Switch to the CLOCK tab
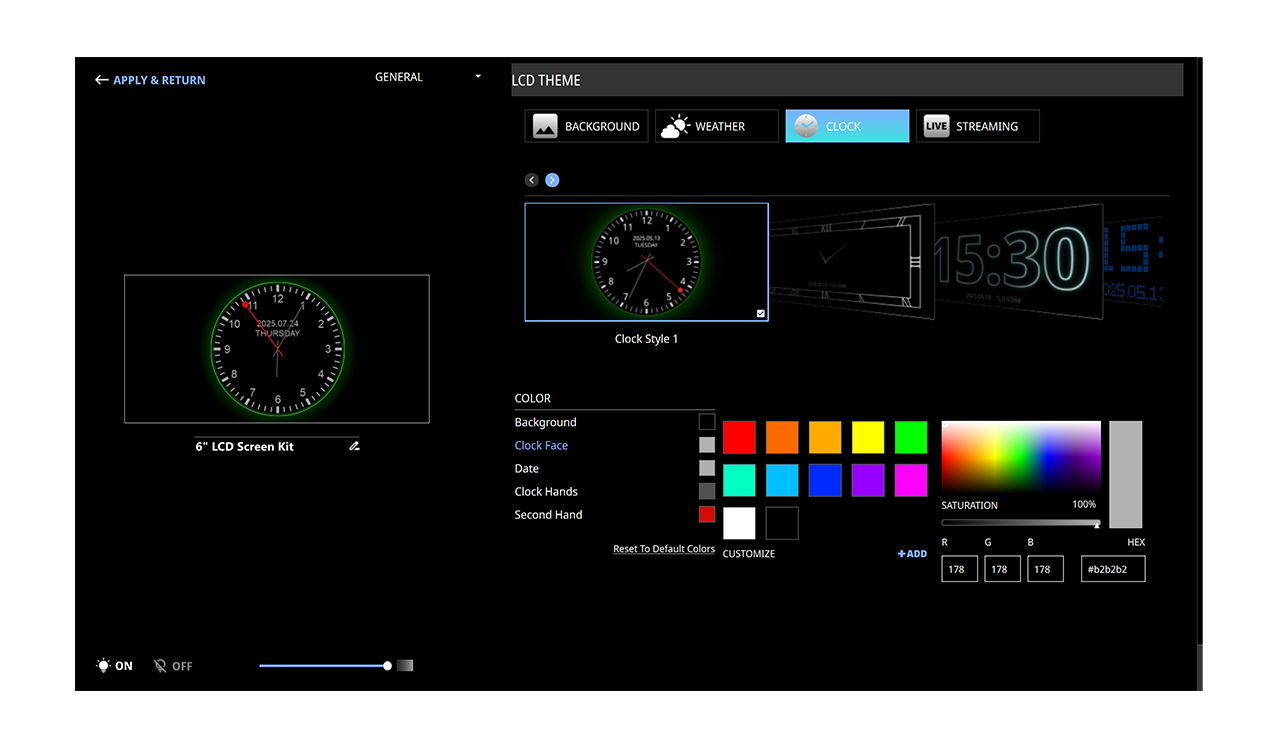This screenshot has height=750, width=1280. click(846, 126)
